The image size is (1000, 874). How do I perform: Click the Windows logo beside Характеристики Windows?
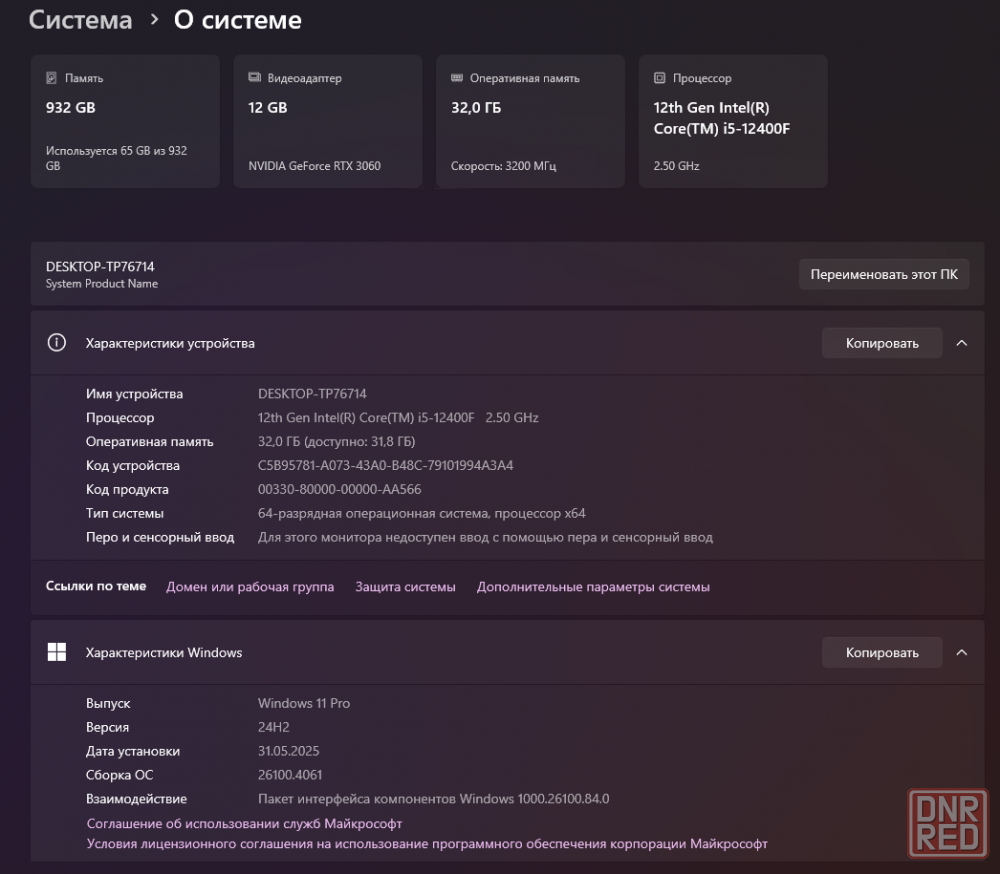point(57,652)
